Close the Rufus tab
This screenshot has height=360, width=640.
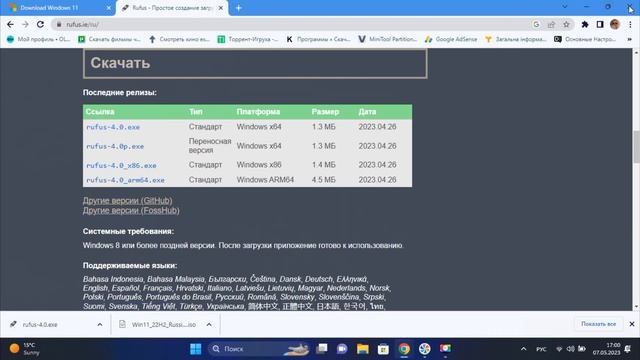coord(221,8)
